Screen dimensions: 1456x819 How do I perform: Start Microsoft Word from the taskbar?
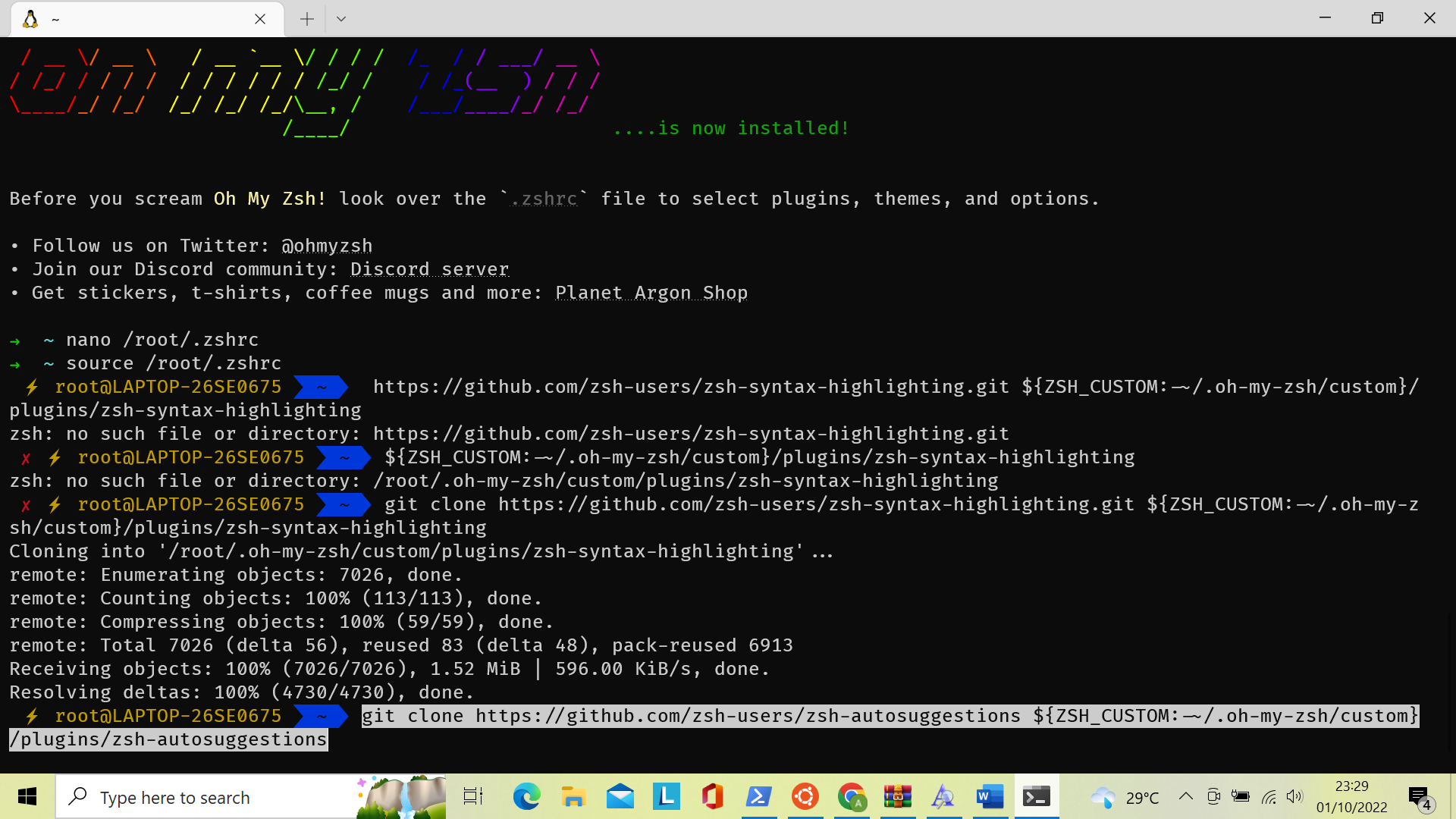click(x=990, y=796)
